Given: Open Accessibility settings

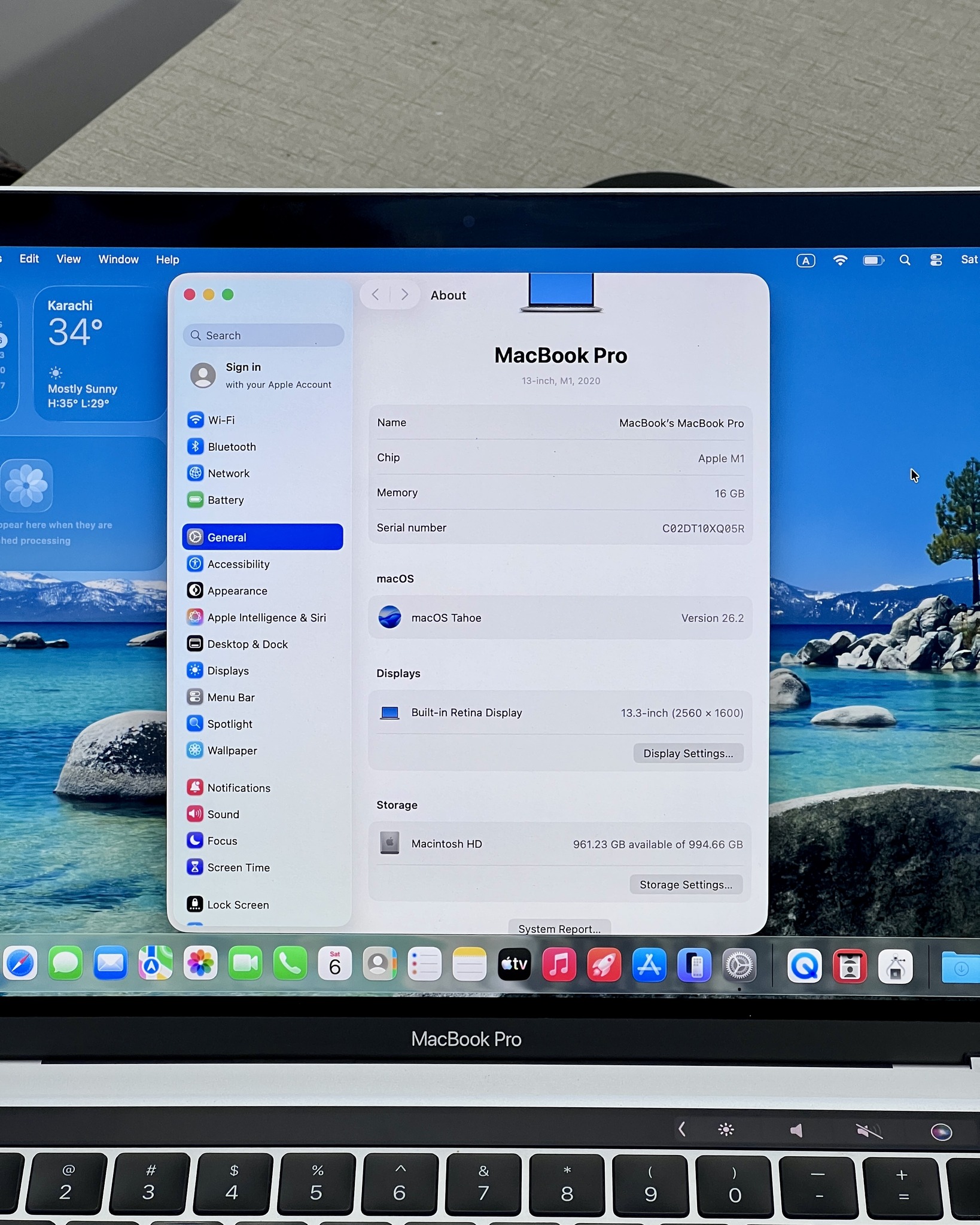Looking at the screenshot, I should (263, 564).
